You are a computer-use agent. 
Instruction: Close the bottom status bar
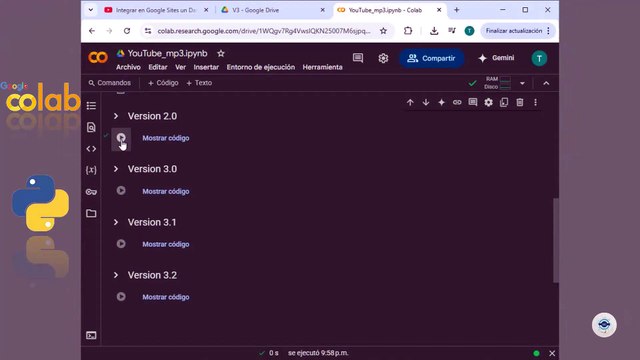tap(552, 353)
